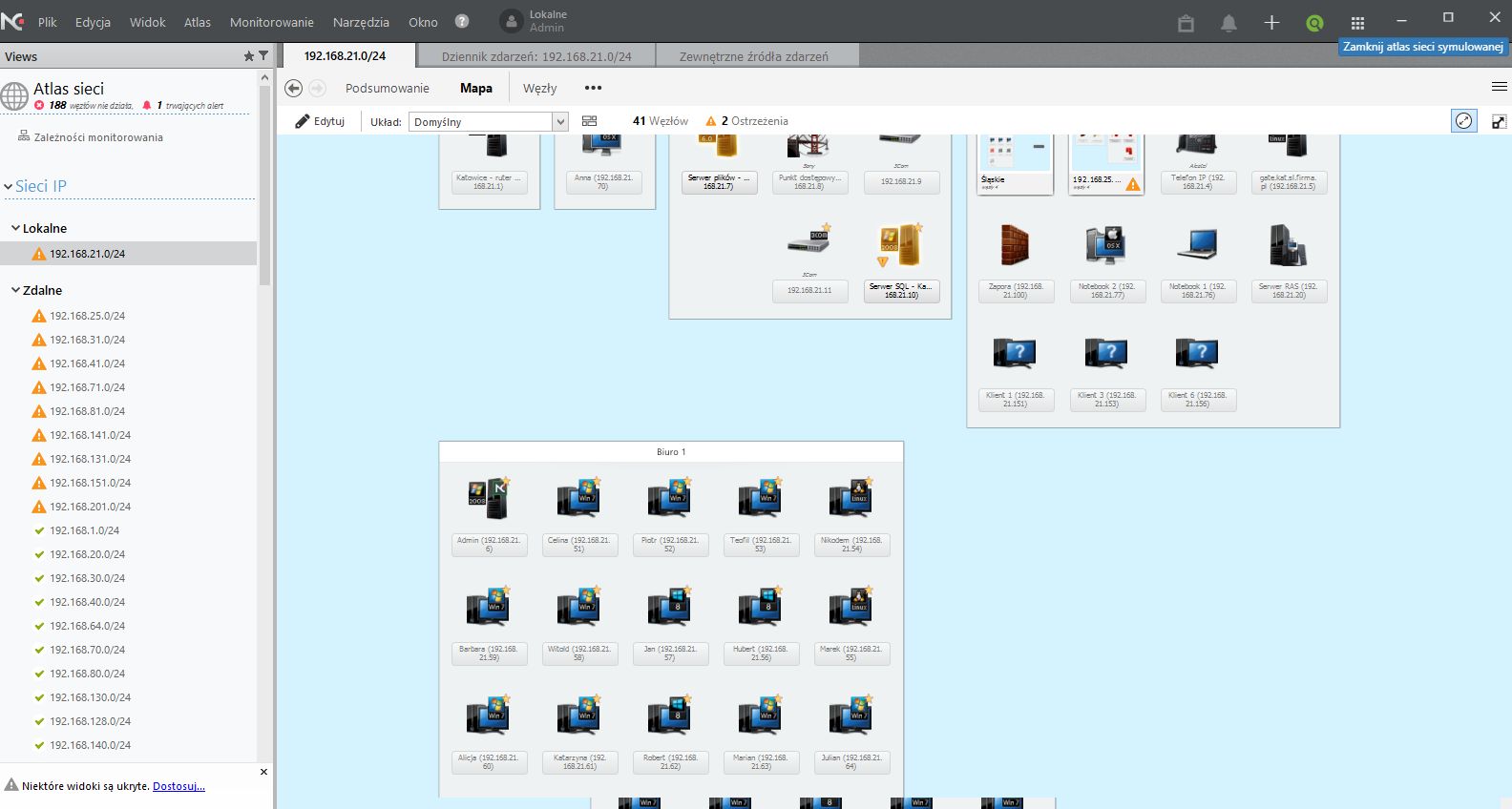This screenshot has height=809, width=1512.
Task: Click the Zapora firewall node icon
Action: coord(1015,245)
